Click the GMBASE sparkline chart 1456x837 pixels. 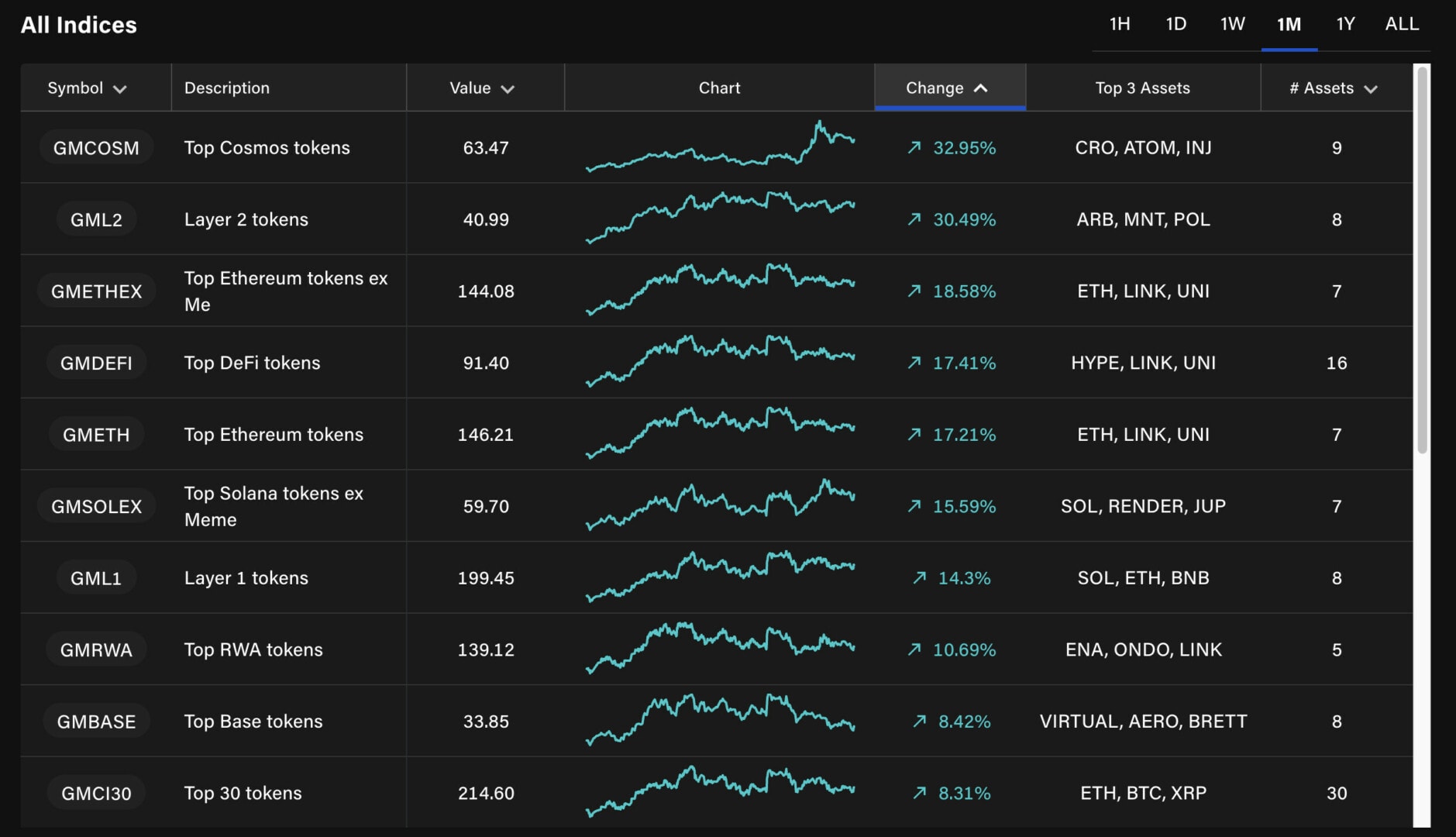point(720,721)
